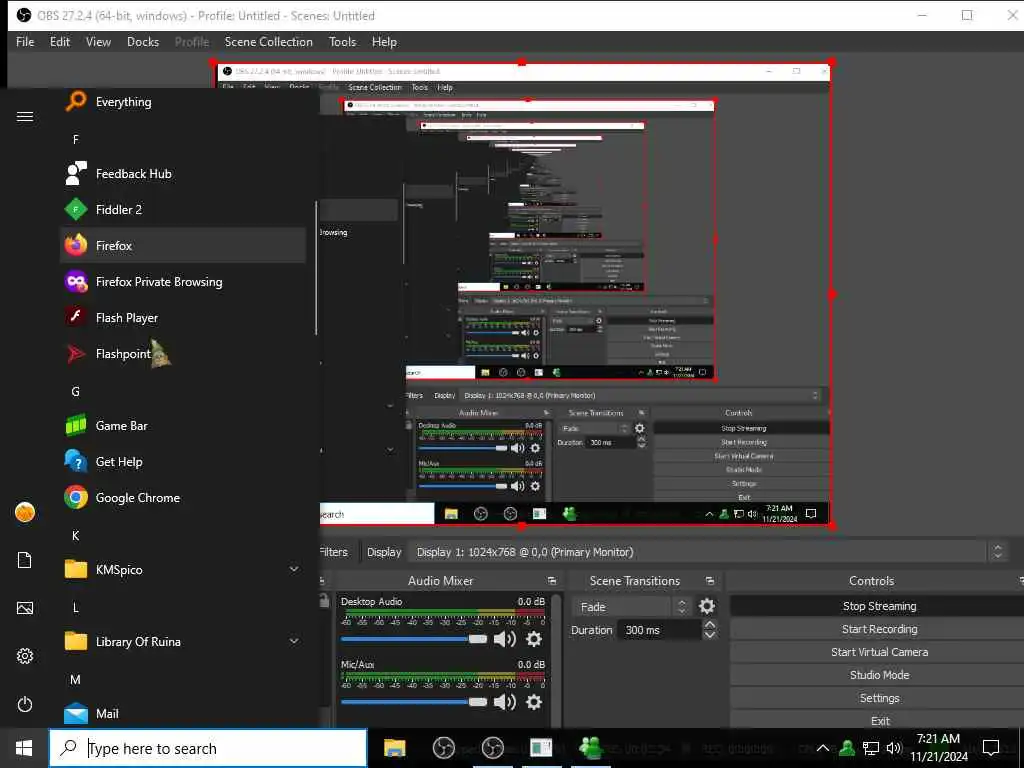
Task: Open the Edit menu
Action: (59, 42)
